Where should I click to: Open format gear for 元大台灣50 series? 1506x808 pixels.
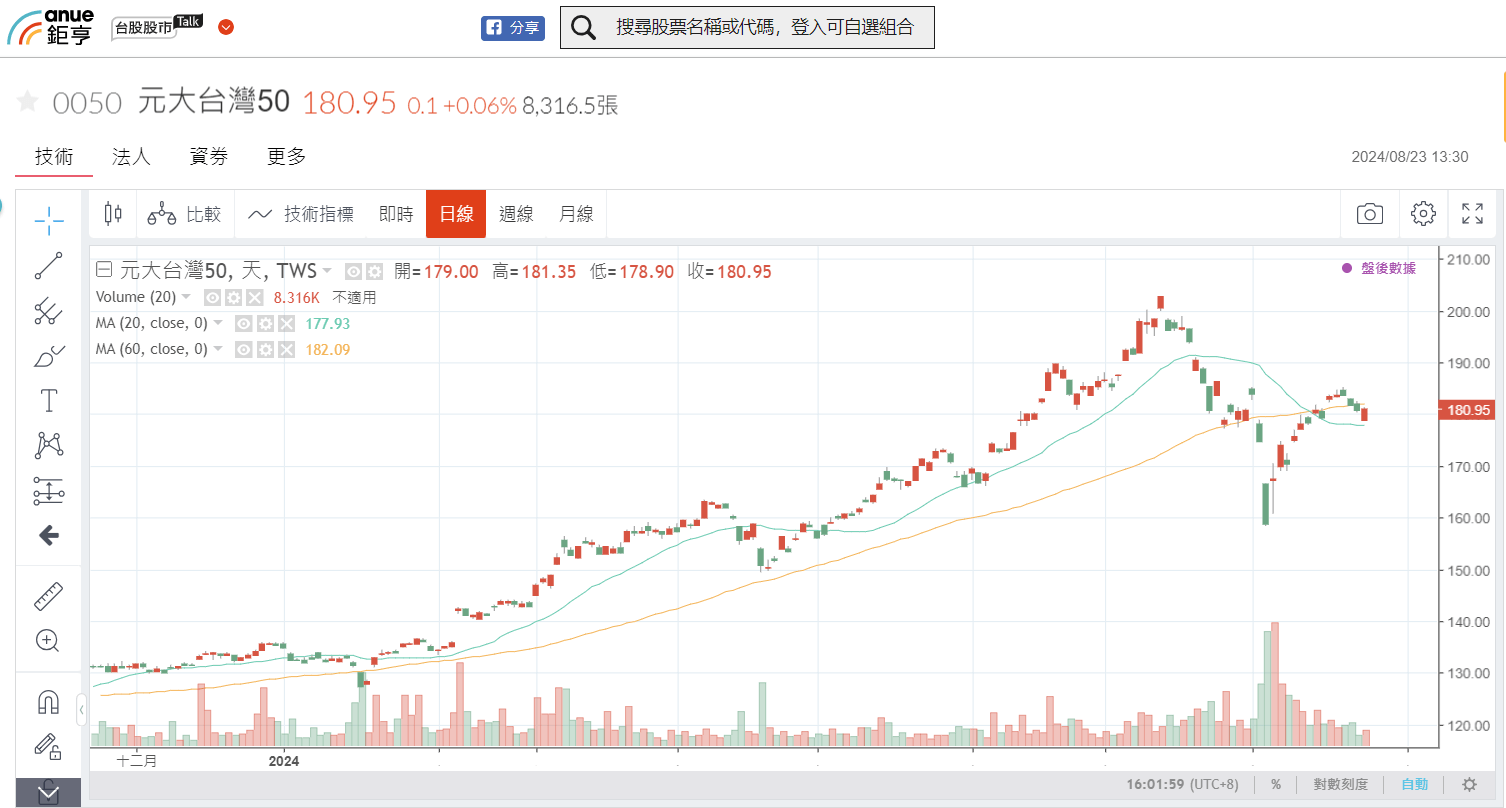[x=374, y=271]
